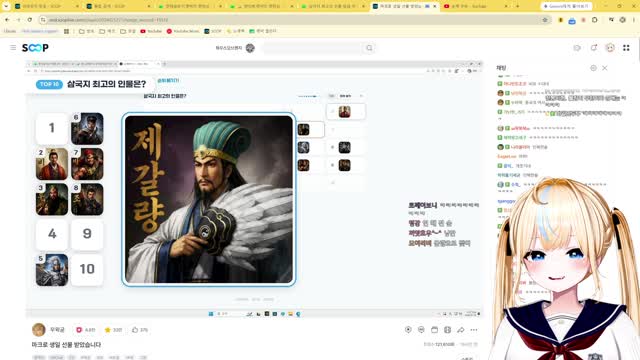Open chat settings gear icon
Viewport: 640px width, 360px height.
(593, 68)
